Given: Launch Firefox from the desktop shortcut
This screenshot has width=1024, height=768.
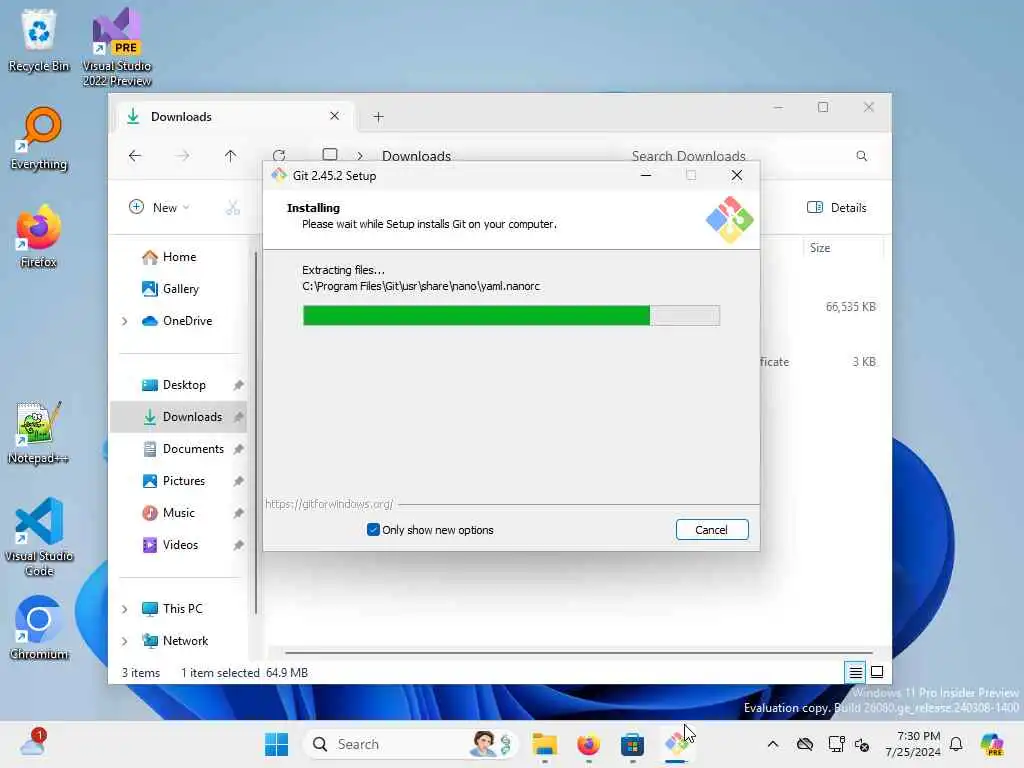Looking at the screenshot, I should pyautogui.click(x=39, y=236).
